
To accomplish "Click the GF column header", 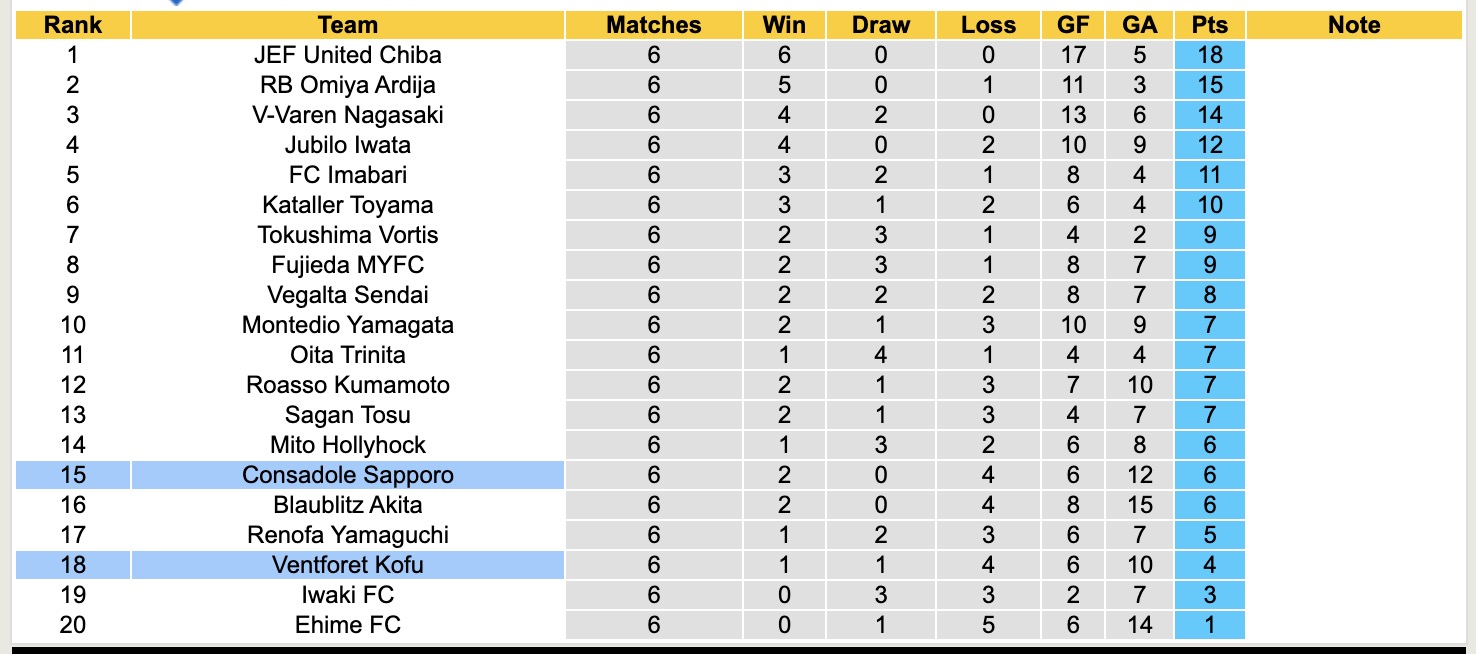I will pyautogui.click(x=1073, y=25).
